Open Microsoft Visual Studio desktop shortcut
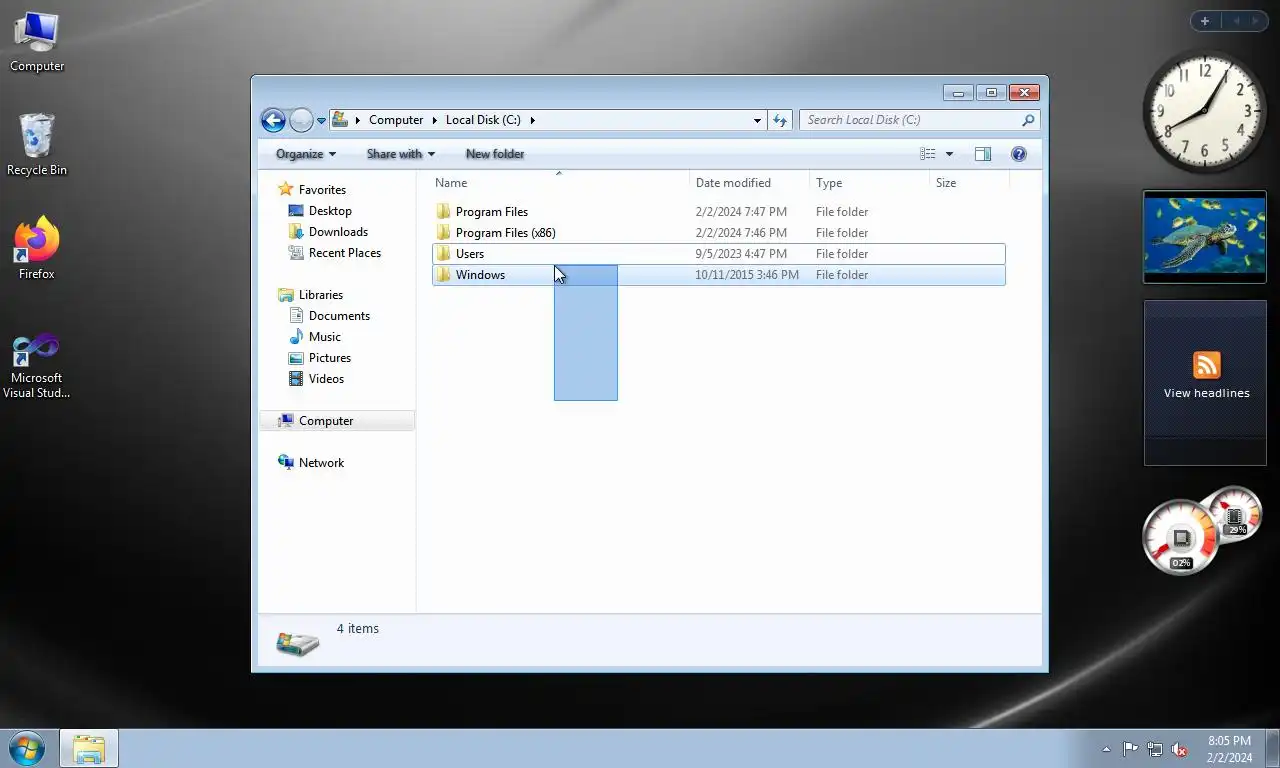 37,366
